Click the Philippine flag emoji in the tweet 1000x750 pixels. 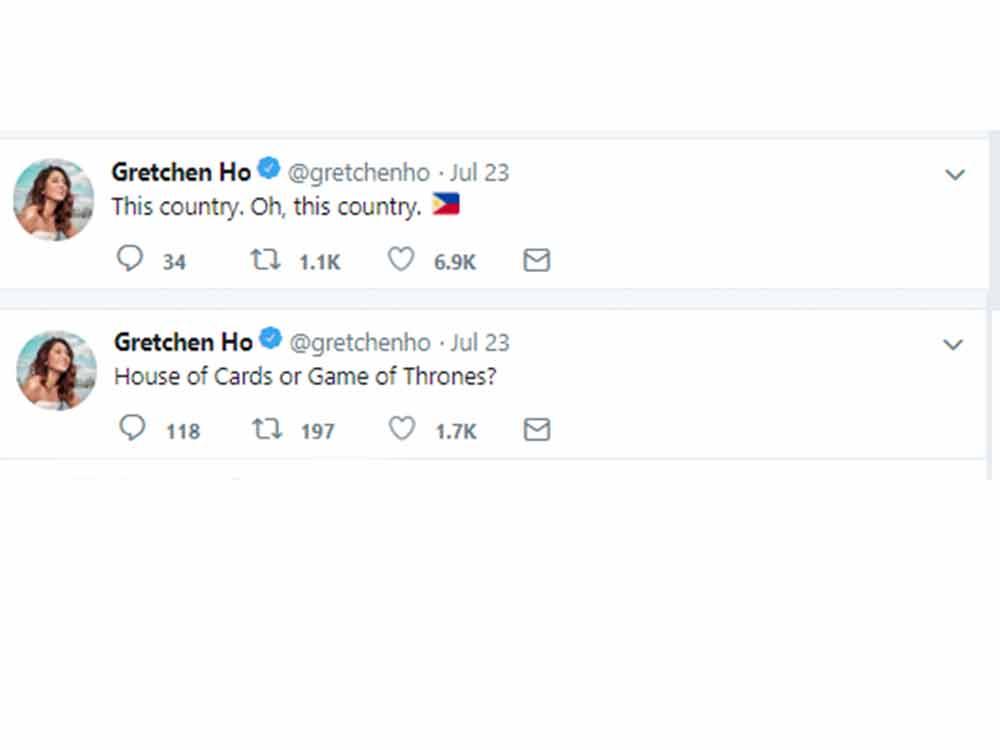[446, 203]
